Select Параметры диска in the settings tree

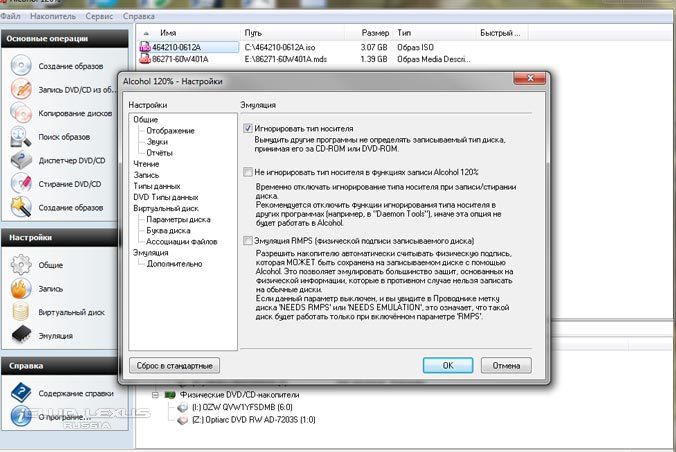coord(177,219)
